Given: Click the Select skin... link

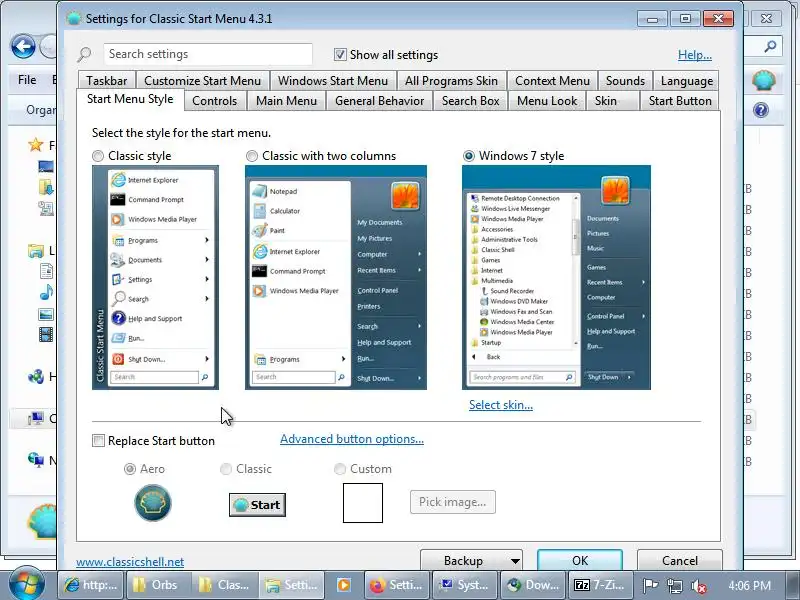Looking at the screenshot, I should pyautogui.click(x=501, y=405).
